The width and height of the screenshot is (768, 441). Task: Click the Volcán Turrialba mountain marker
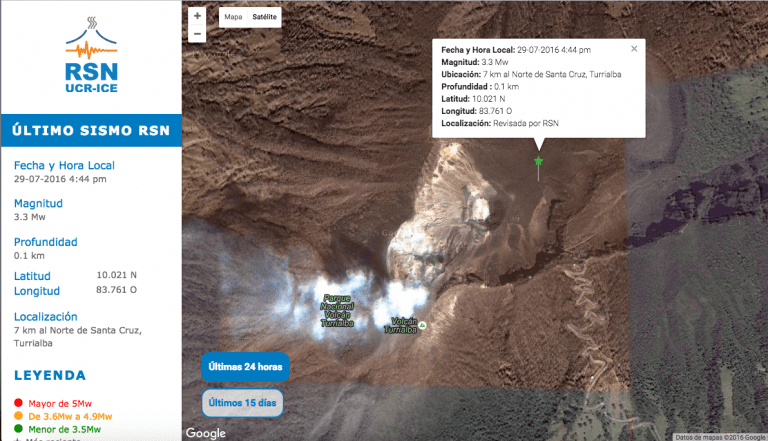click(422, 325)
